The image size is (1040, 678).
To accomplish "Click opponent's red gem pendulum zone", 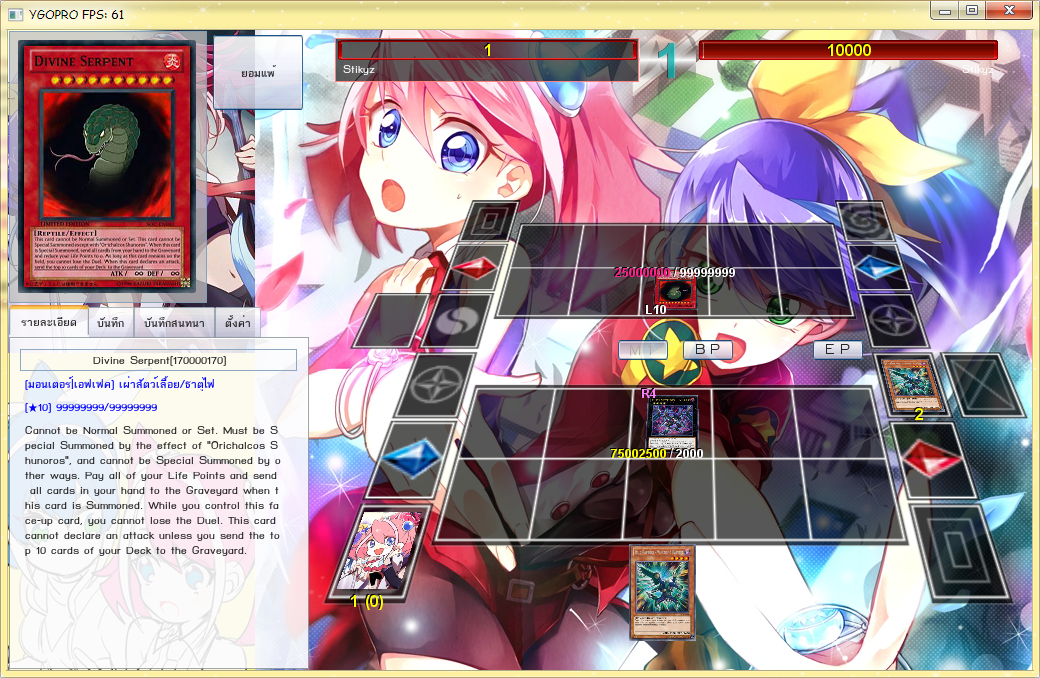I will [x=476, y=267].
